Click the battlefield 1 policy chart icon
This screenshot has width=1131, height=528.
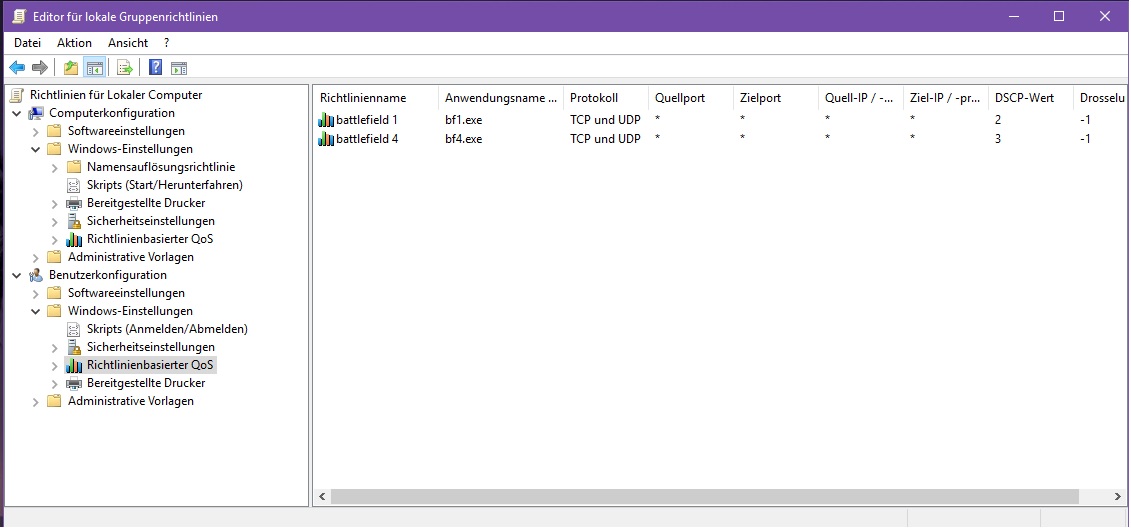326,120
